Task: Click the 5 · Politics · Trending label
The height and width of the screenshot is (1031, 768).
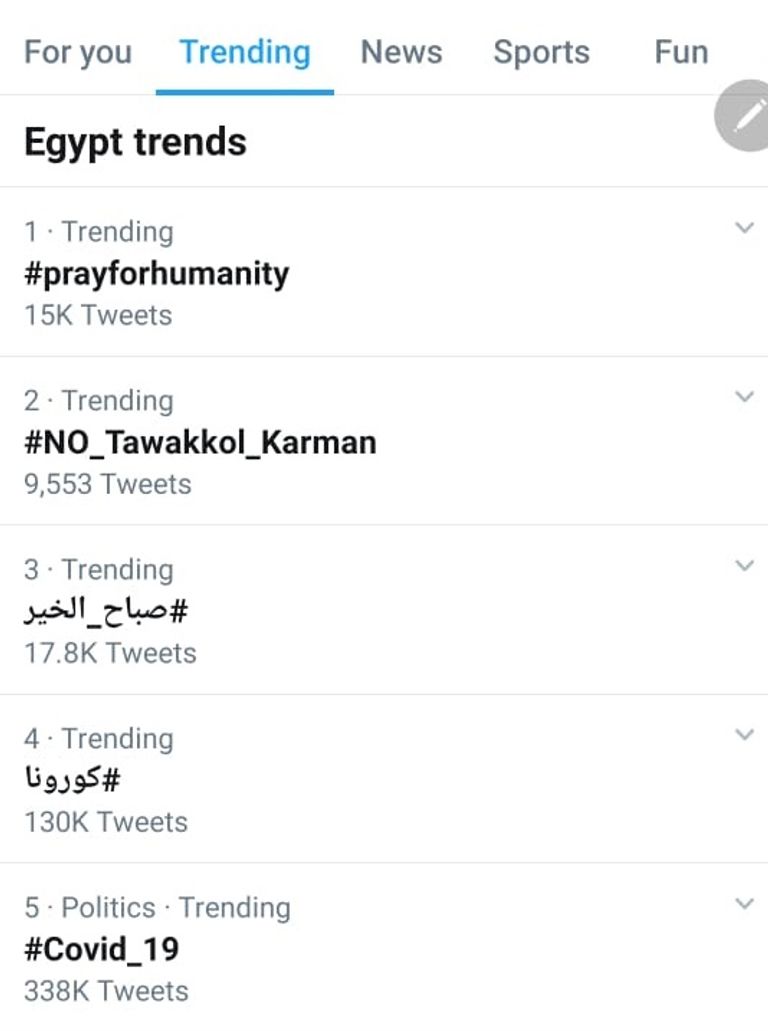Action: (157, 907)
